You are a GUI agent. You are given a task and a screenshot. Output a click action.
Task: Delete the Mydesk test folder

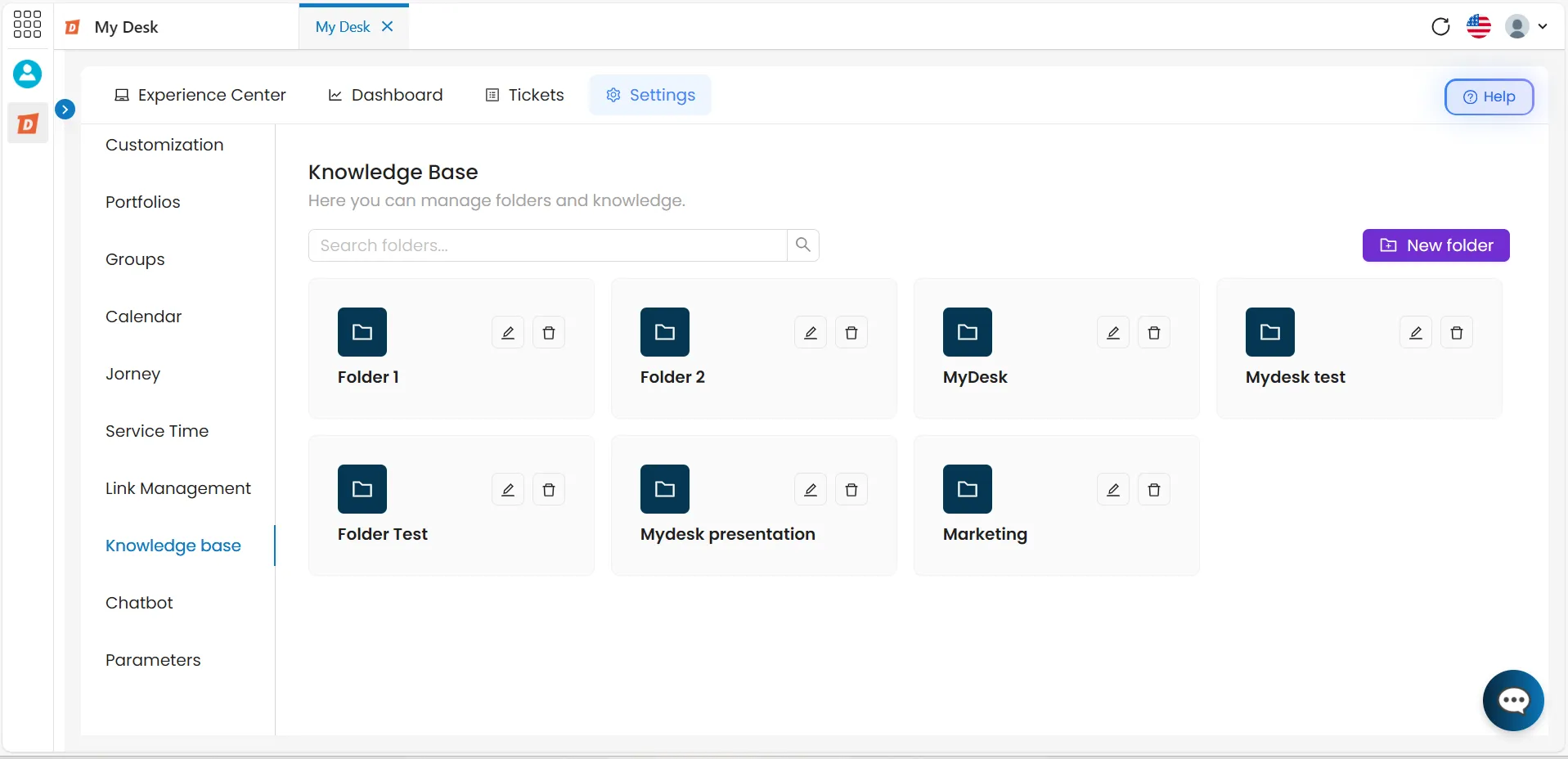tap(1457, 333)
